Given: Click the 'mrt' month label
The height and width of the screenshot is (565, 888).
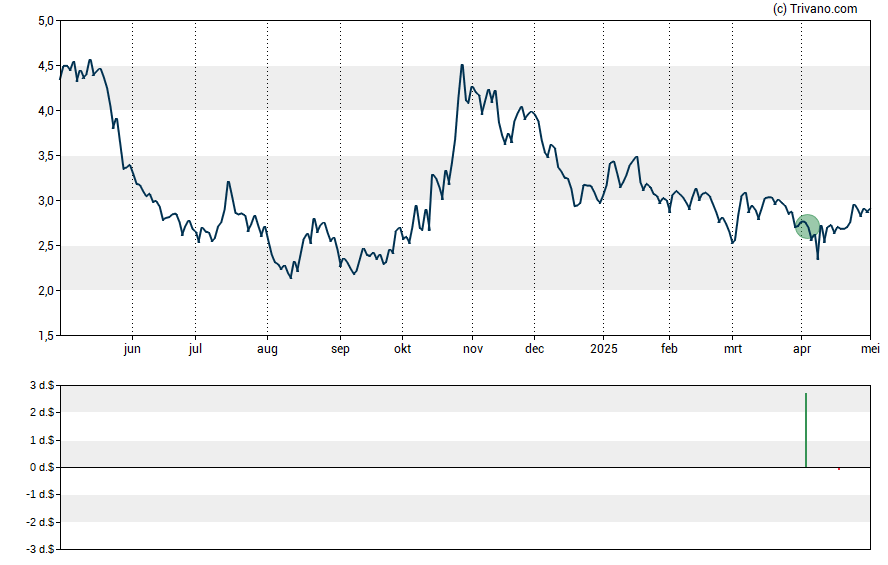Looking at the screenshot, I should (733, 349).
